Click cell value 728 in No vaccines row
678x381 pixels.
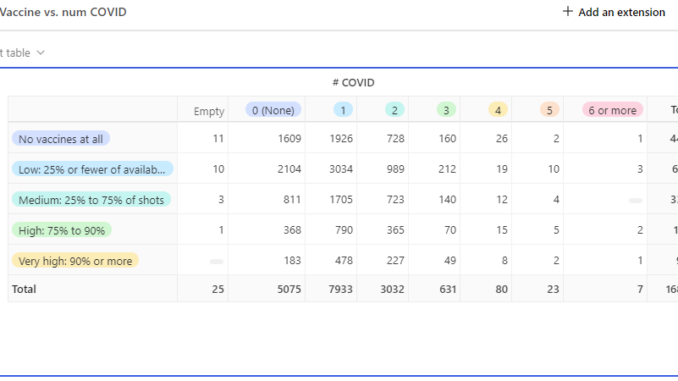pyautogui.click(x=396, y=138)
